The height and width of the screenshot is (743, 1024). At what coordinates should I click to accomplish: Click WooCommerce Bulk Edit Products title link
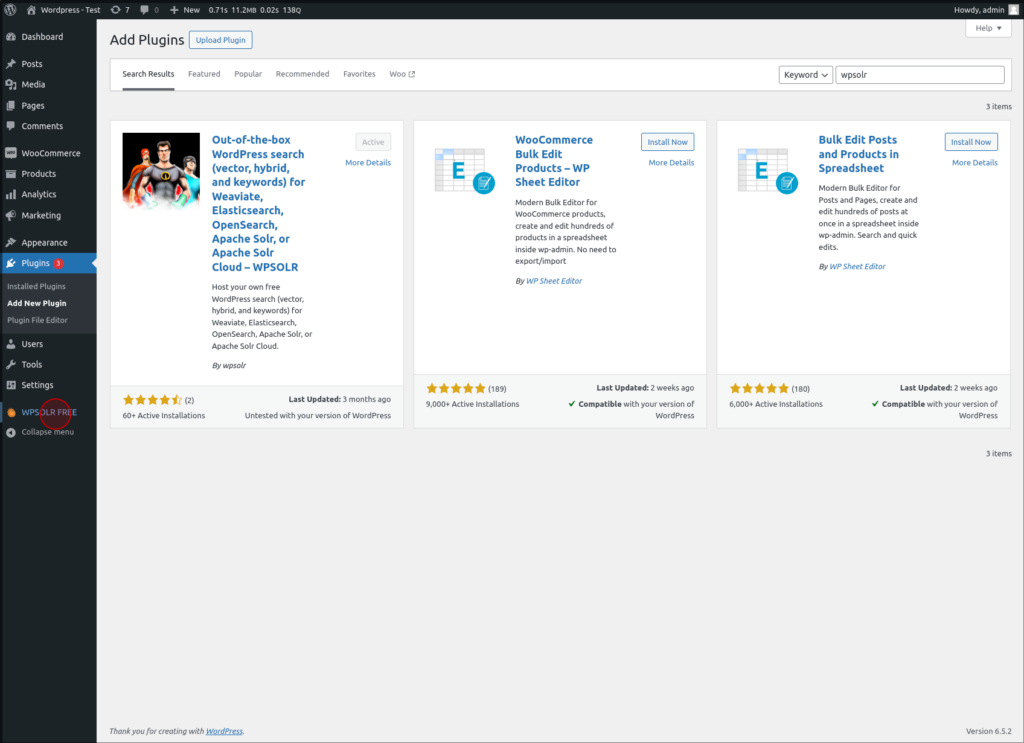click(554, 161)
